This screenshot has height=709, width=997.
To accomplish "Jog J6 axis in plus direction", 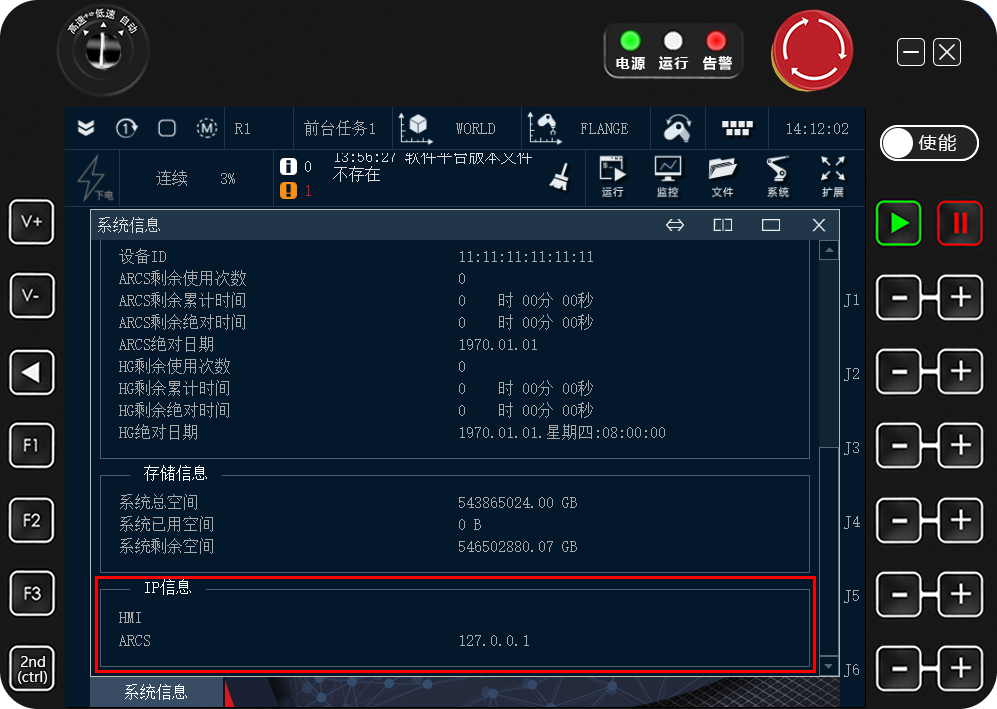I will coord(961,668).
